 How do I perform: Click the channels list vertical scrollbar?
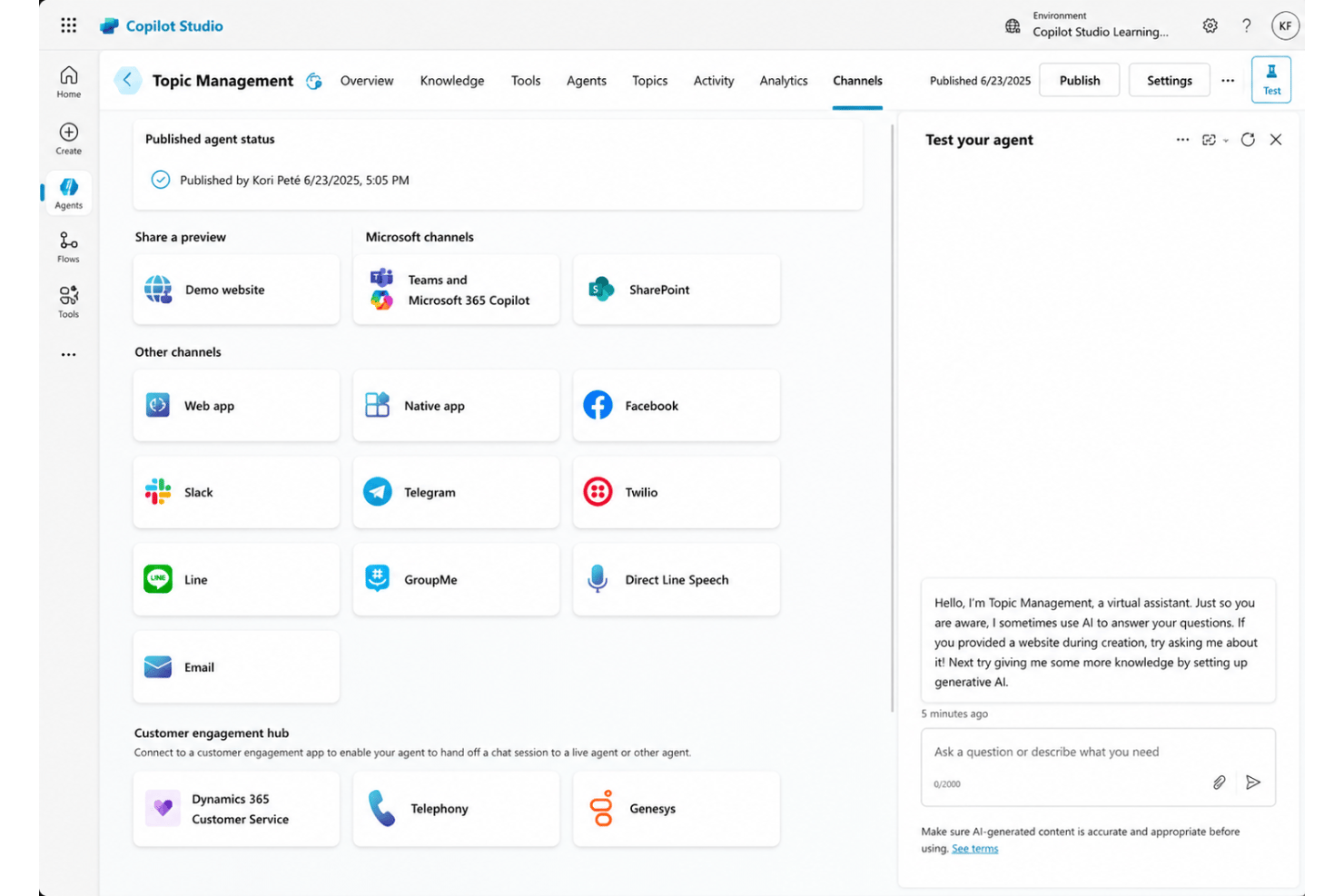tap(893, 418)
